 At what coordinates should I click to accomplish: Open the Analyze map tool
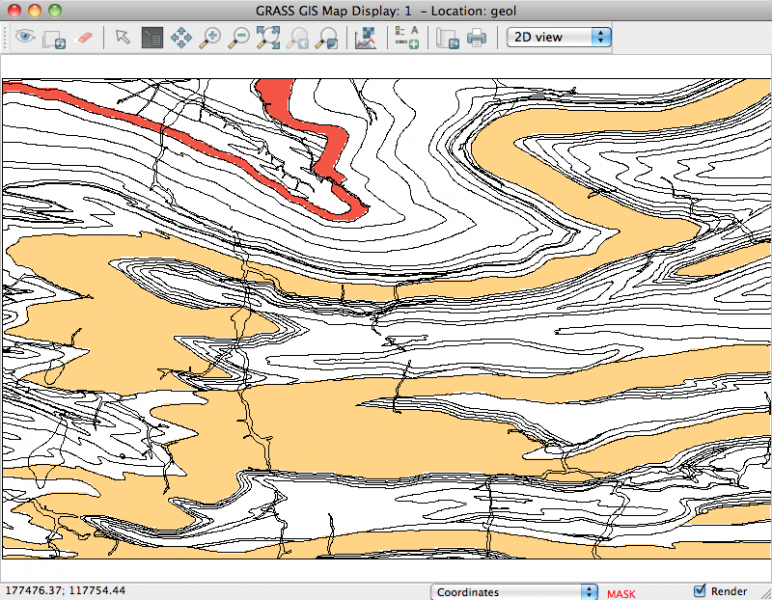click(365, 38)
